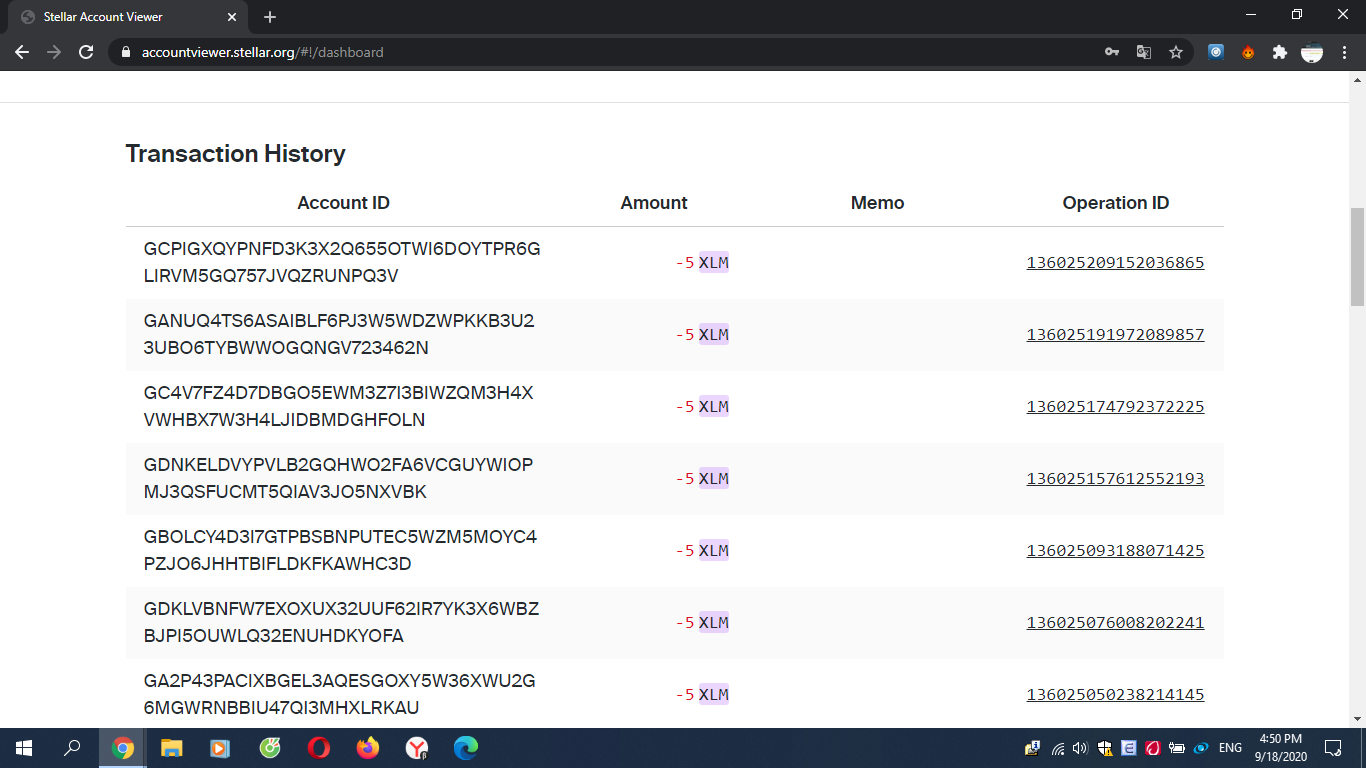Open operation ID 136025157612552193
The image size is (1366, 768).
[x=1115, y=479]
